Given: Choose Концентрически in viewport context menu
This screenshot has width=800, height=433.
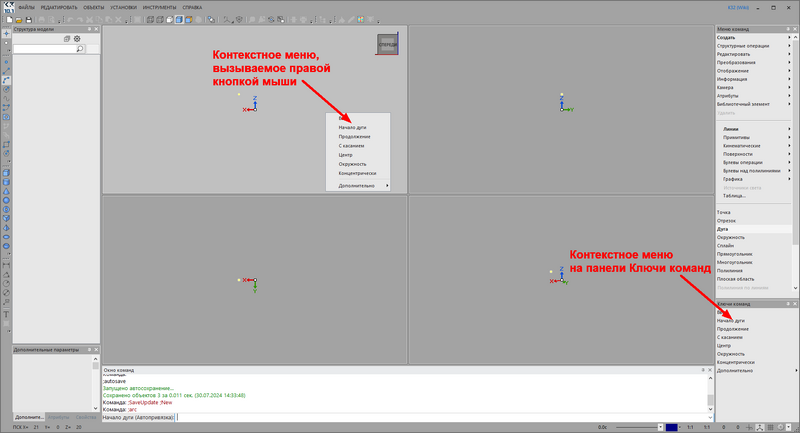Looking at the screenshot, I should pos(358,173).
